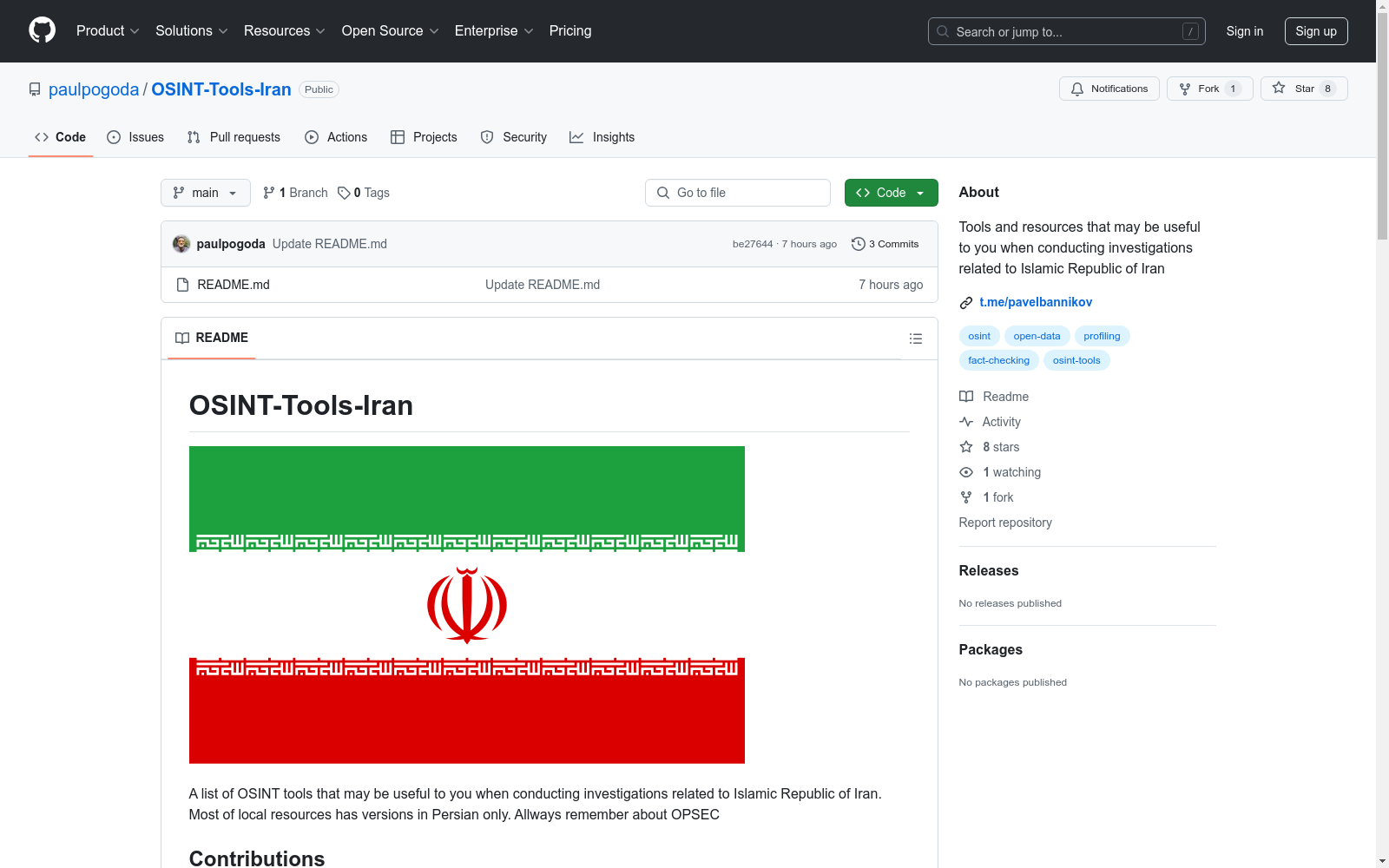Open the t.me/pavelbannikov link
Image resolution: width=1389 pixels, height=868 pixels.
1036,302
